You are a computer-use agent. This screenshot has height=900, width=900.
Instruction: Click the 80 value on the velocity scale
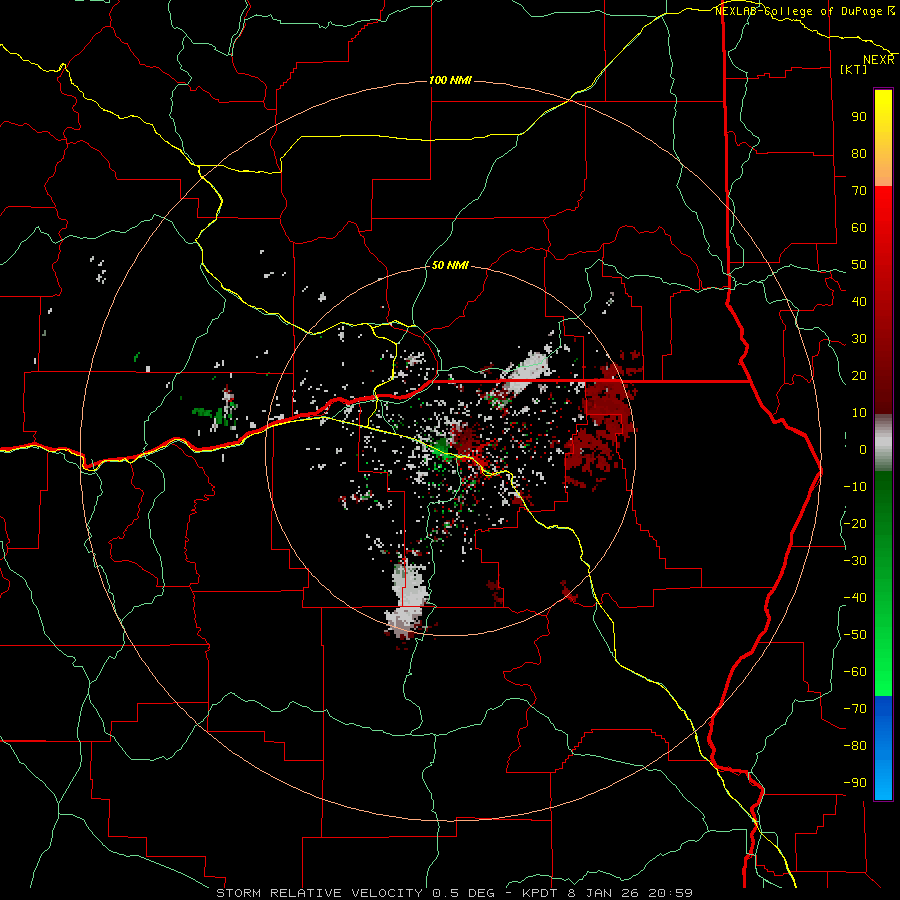[859, 154]
